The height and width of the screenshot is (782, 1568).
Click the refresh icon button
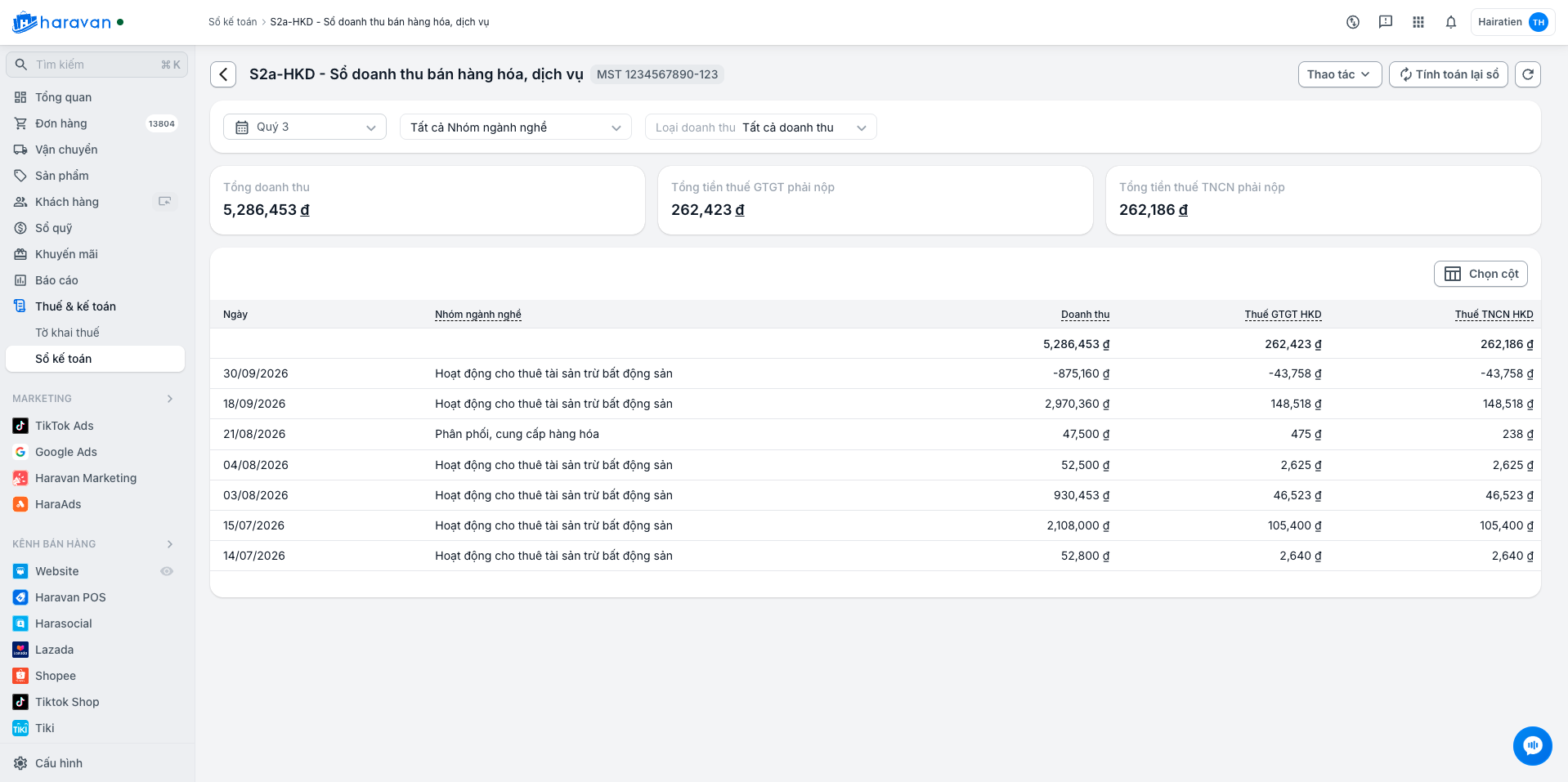point(1528,74)
